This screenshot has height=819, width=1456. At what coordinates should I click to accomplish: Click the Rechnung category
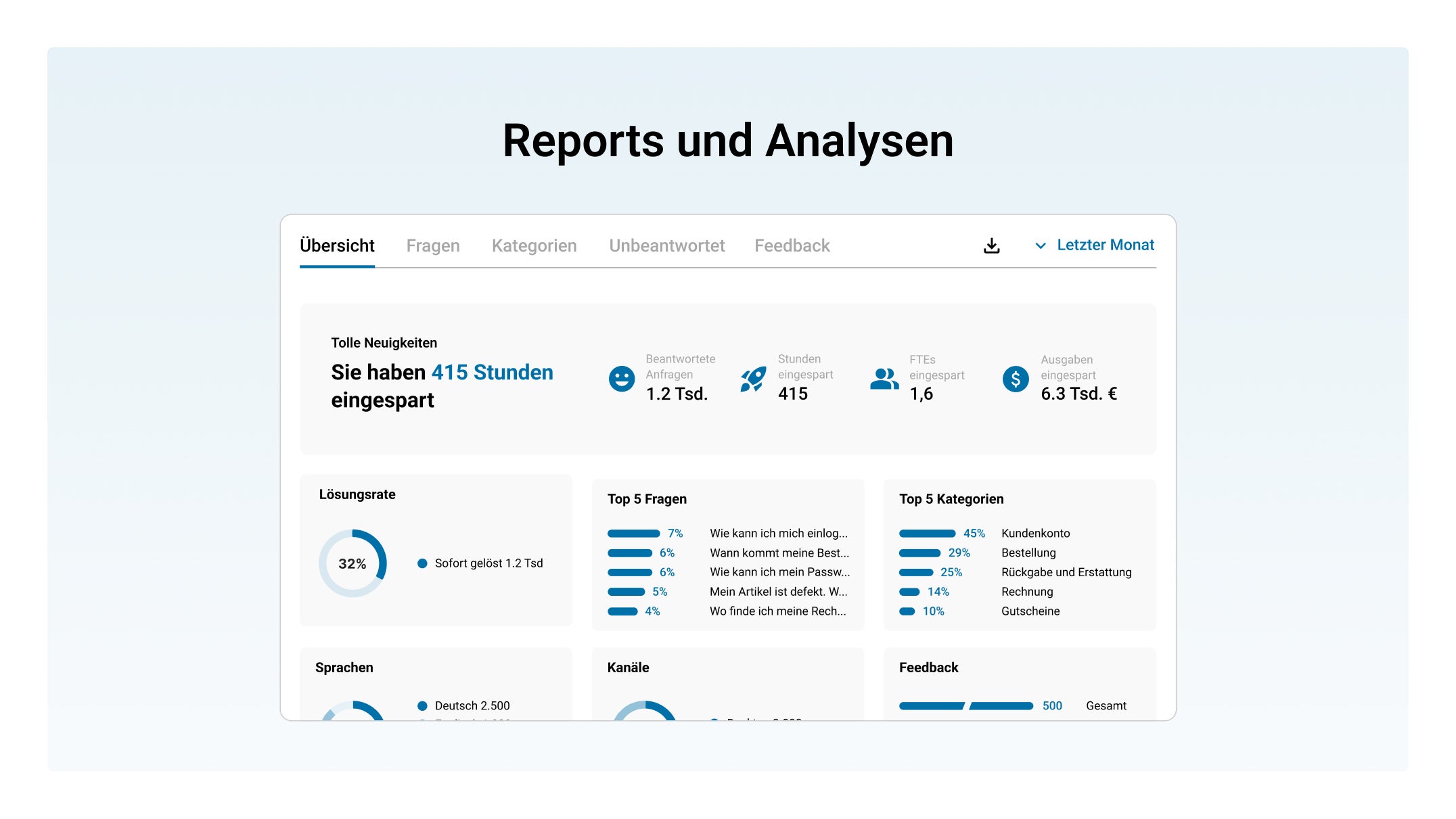tap(1027, 592)
